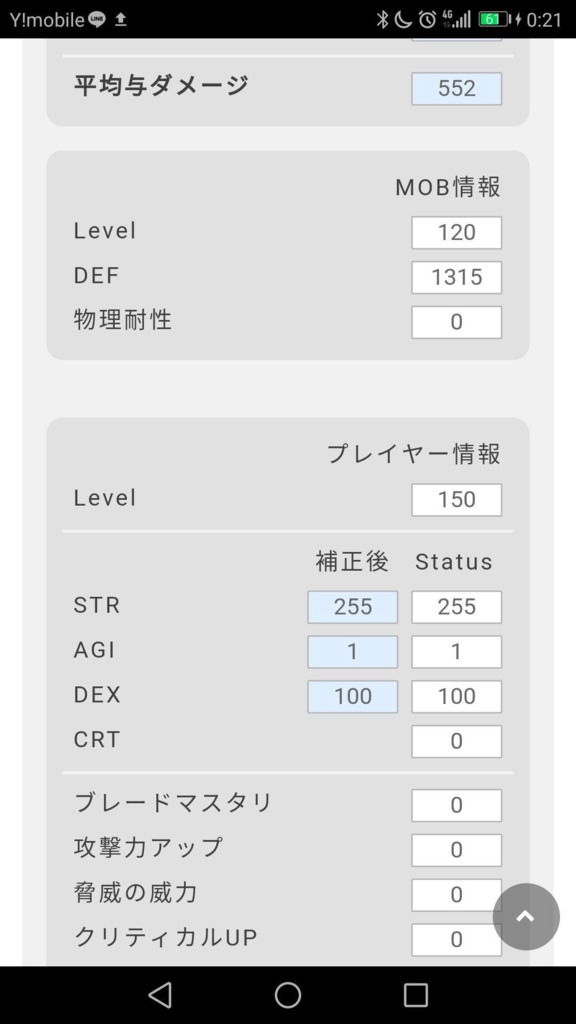Tap the Bluetooth icon in status bar
Screen dimensions: 576x1024
(x=382, y=20)
